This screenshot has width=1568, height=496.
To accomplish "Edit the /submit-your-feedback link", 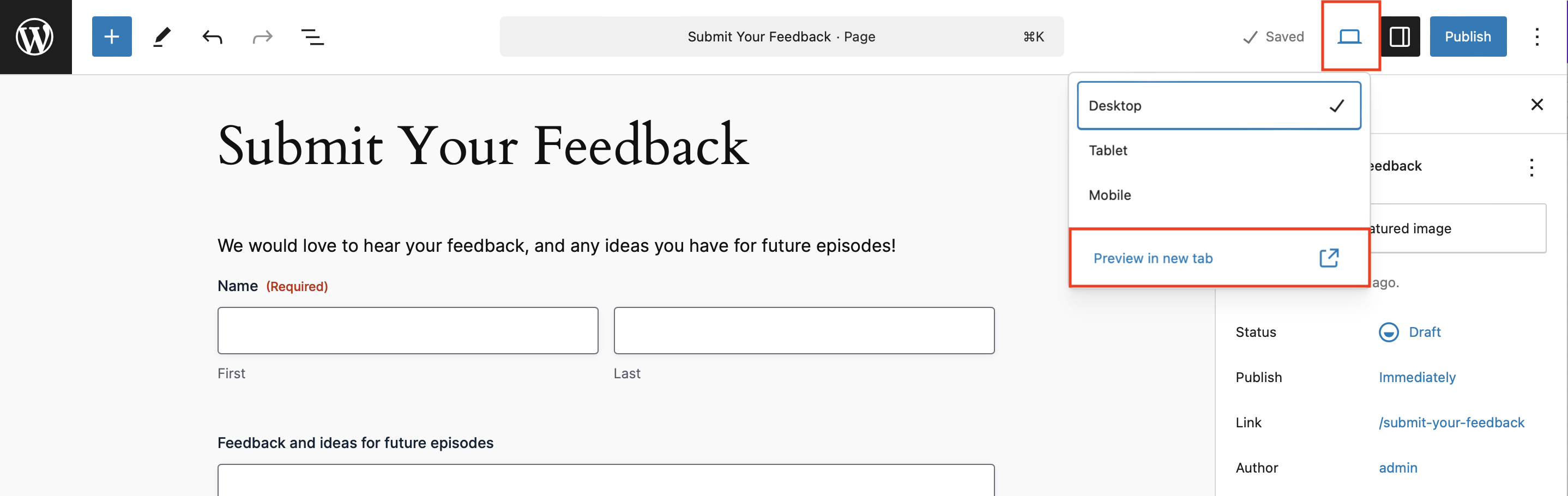I will coord(1451,422).
